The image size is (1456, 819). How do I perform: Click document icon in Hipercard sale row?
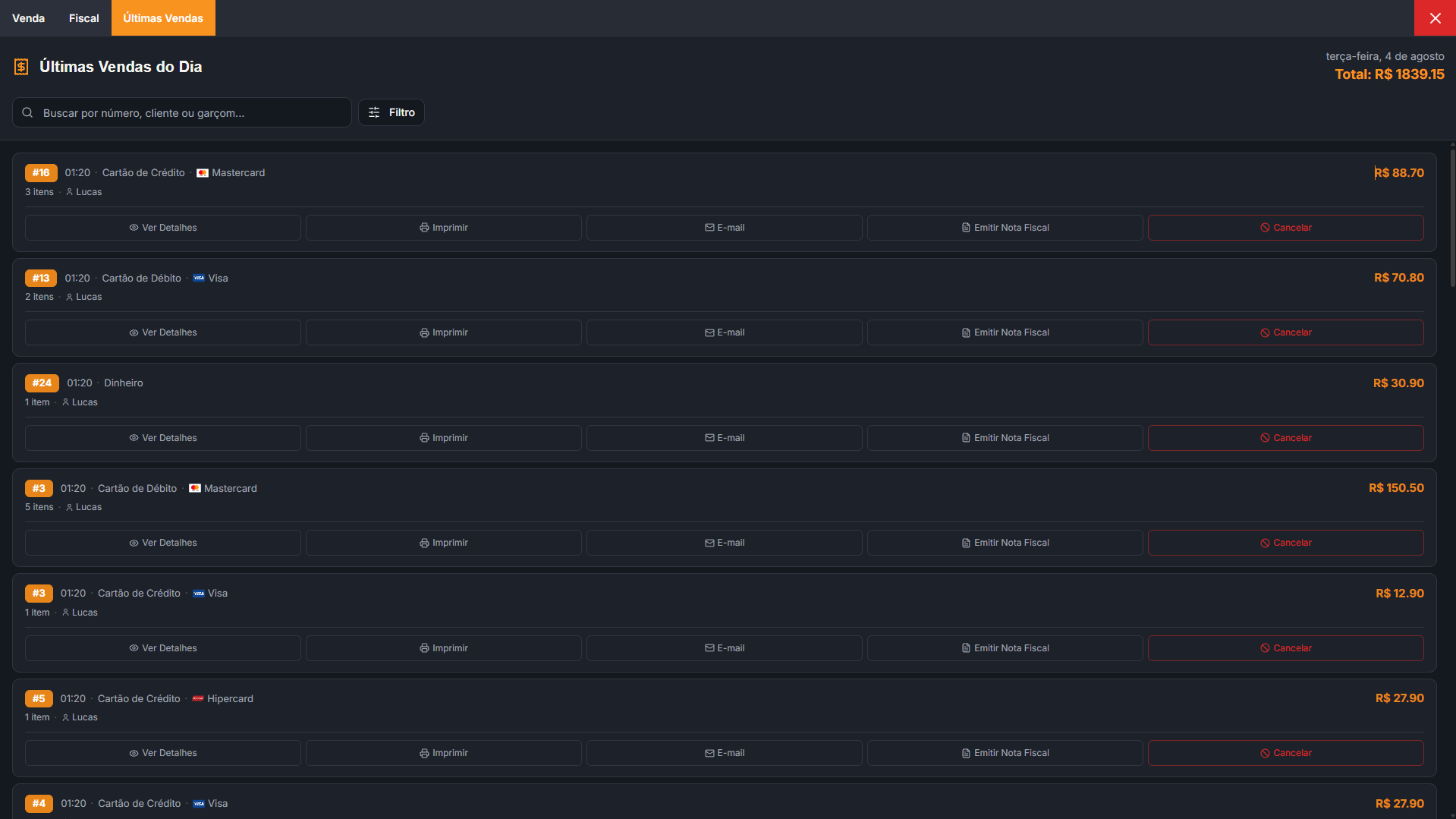pos(966,753)
